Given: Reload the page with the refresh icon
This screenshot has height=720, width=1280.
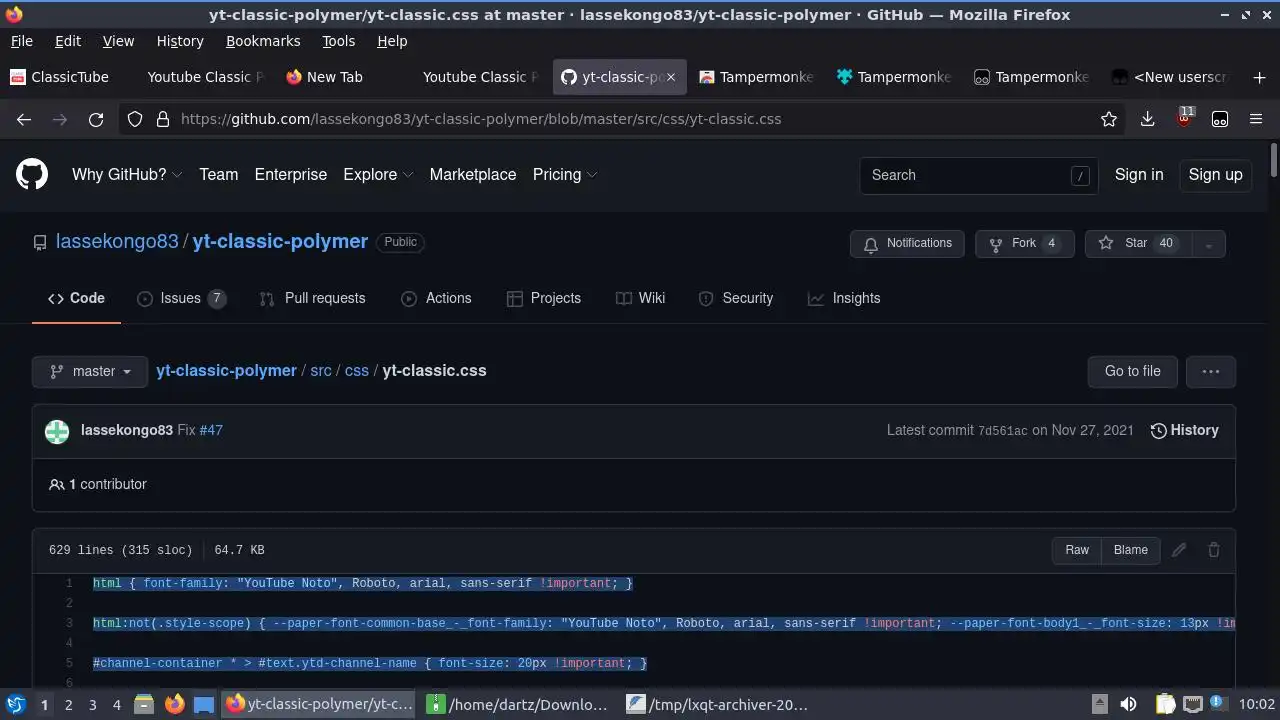Looking at the screenshot, I should click(x=96, y=119).
